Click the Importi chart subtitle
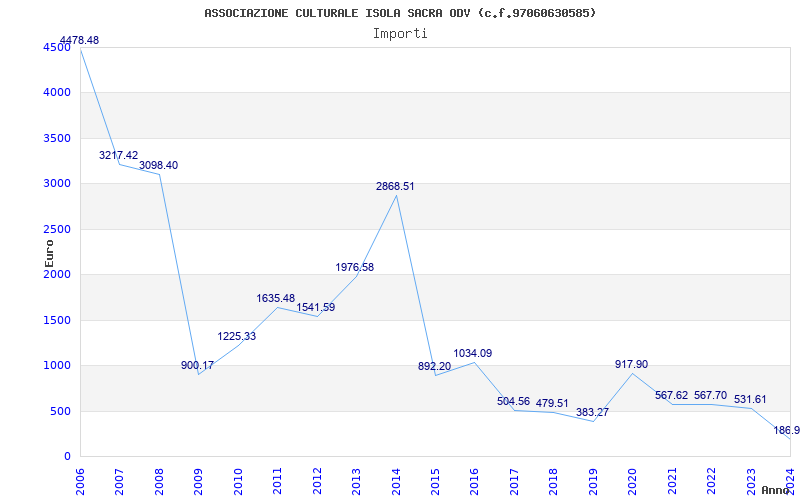 tap(400, 34)
